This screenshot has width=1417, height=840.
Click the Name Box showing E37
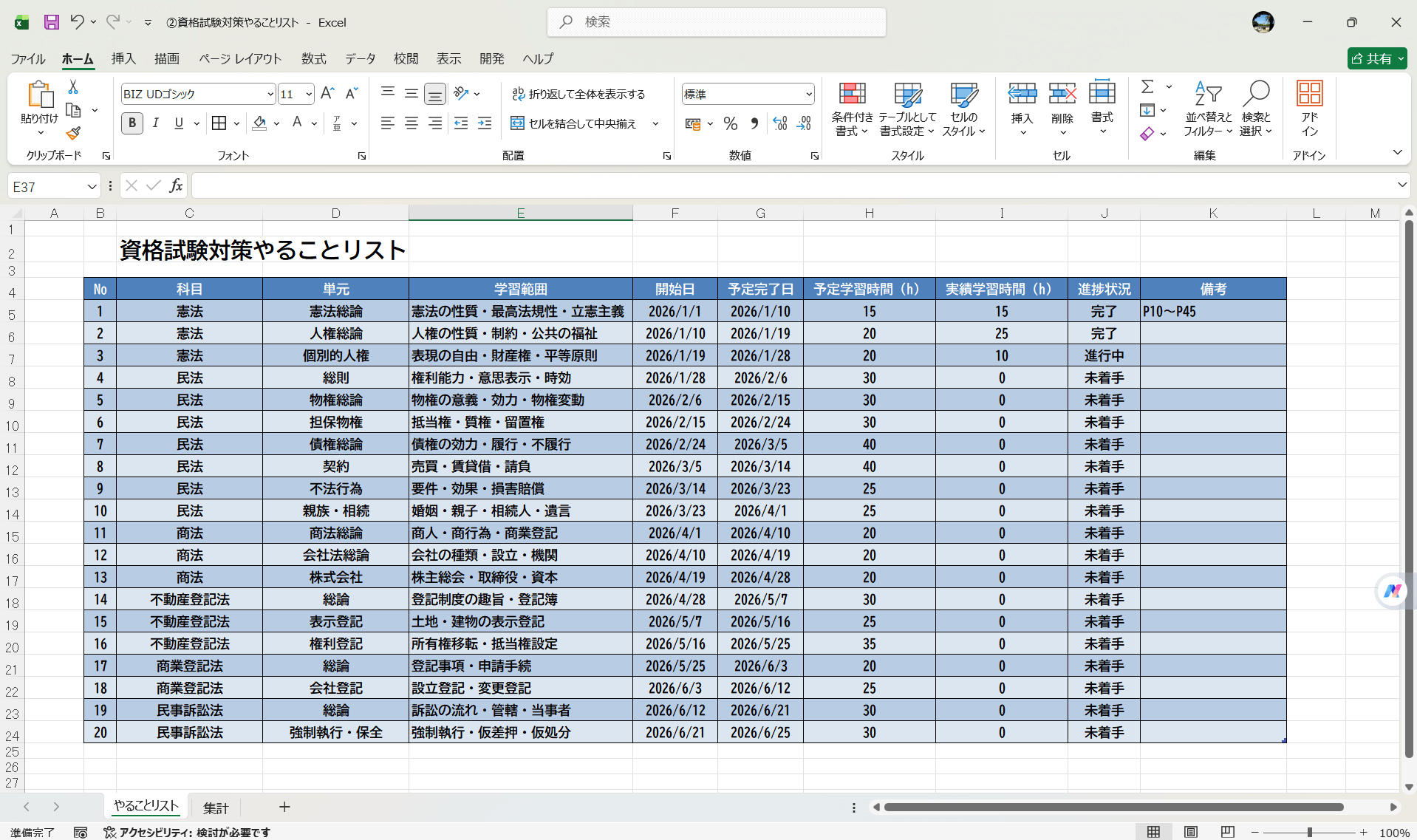[48, 185]
